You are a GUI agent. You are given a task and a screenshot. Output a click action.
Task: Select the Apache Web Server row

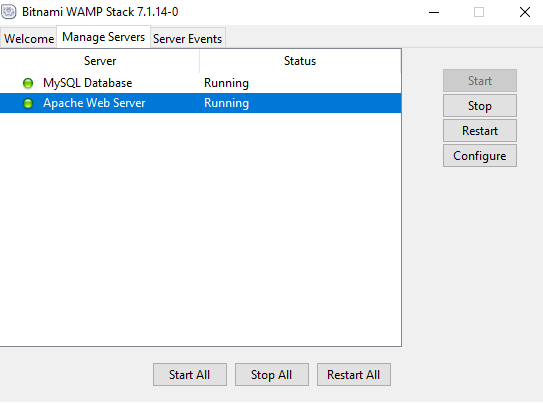click(201, 103)
